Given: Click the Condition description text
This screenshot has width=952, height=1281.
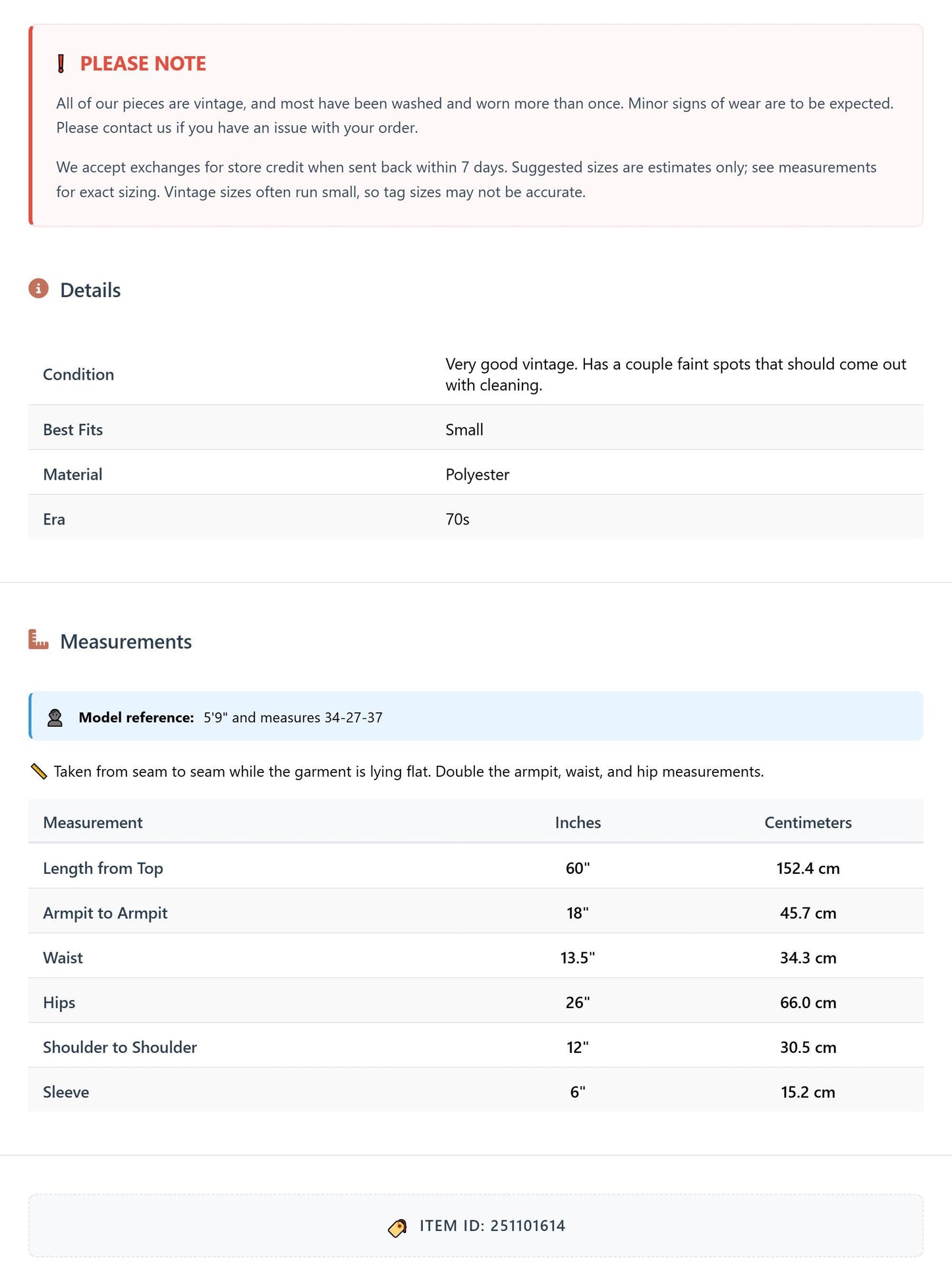Looking at the screenshot, I should click(x=676, y=374).
